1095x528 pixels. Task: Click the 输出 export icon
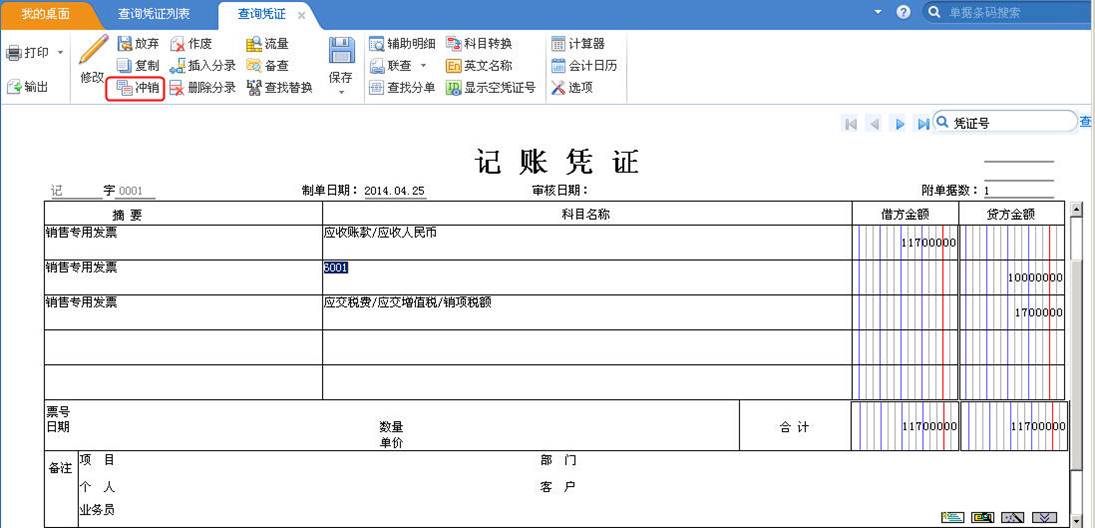click(14, 87)
